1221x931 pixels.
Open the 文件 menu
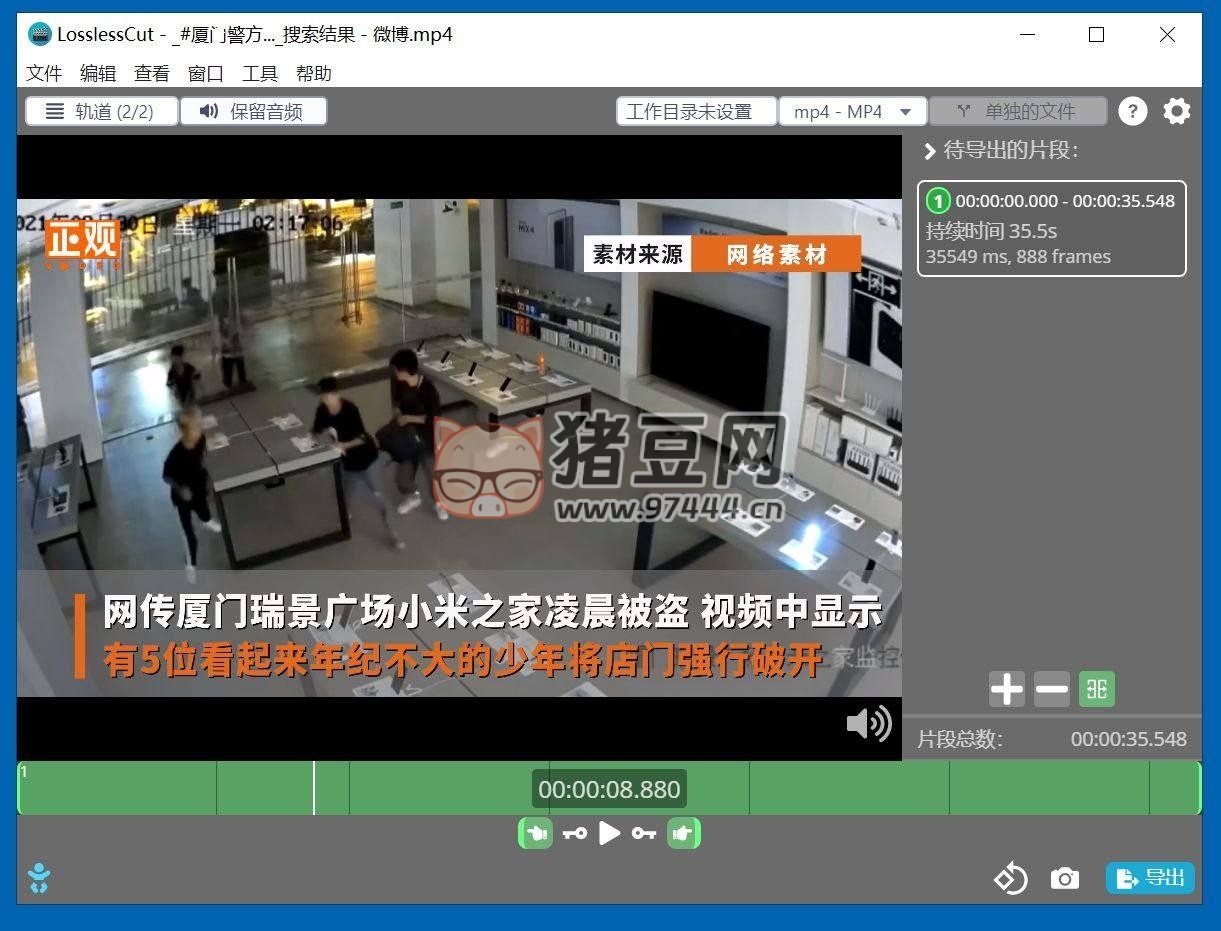44,73
